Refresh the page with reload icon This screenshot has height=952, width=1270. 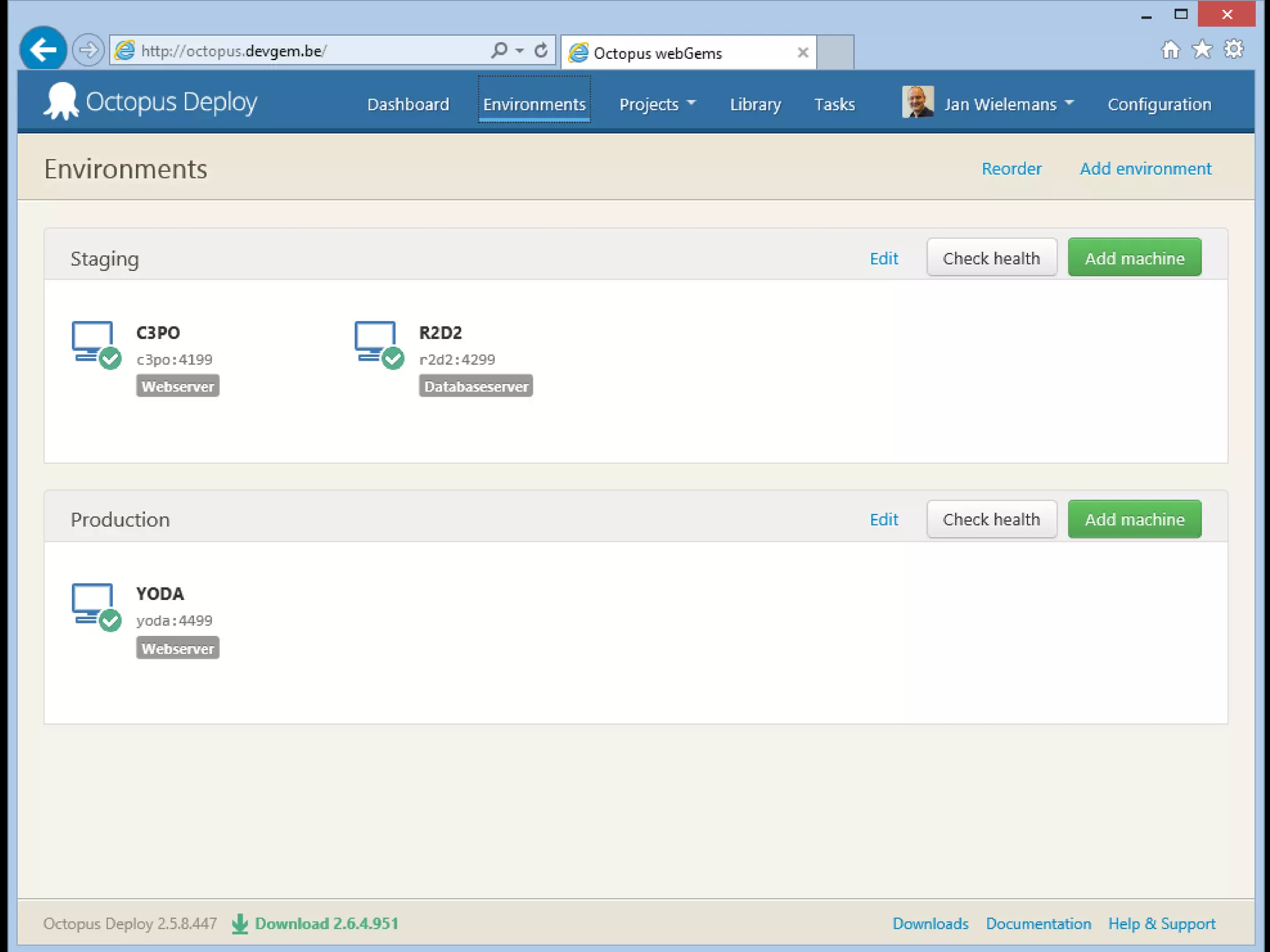541,50
